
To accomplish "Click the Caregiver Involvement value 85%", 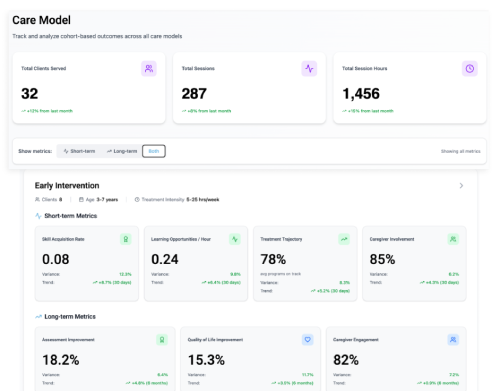I will (382, 259).
